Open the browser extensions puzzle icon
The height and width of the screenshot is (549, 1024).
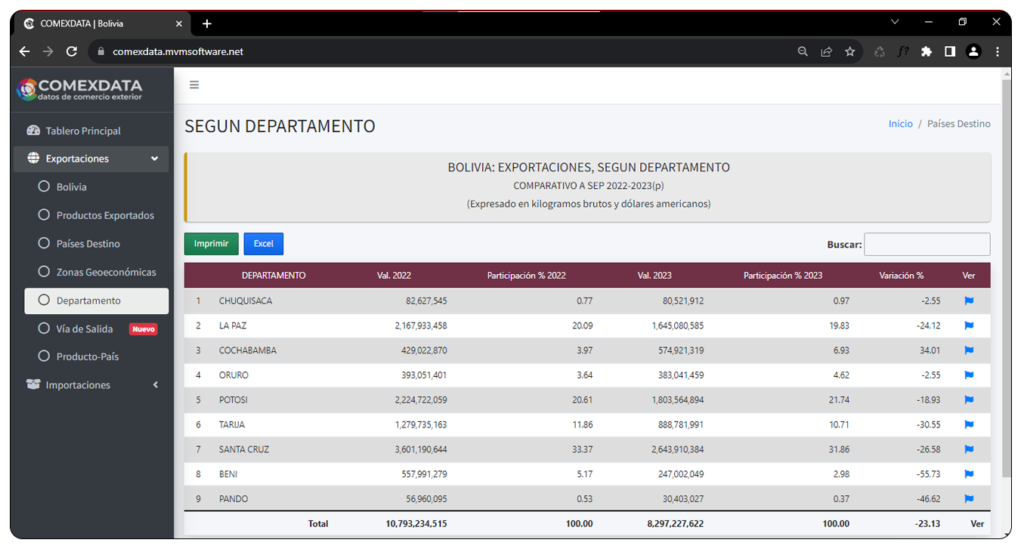926,51
